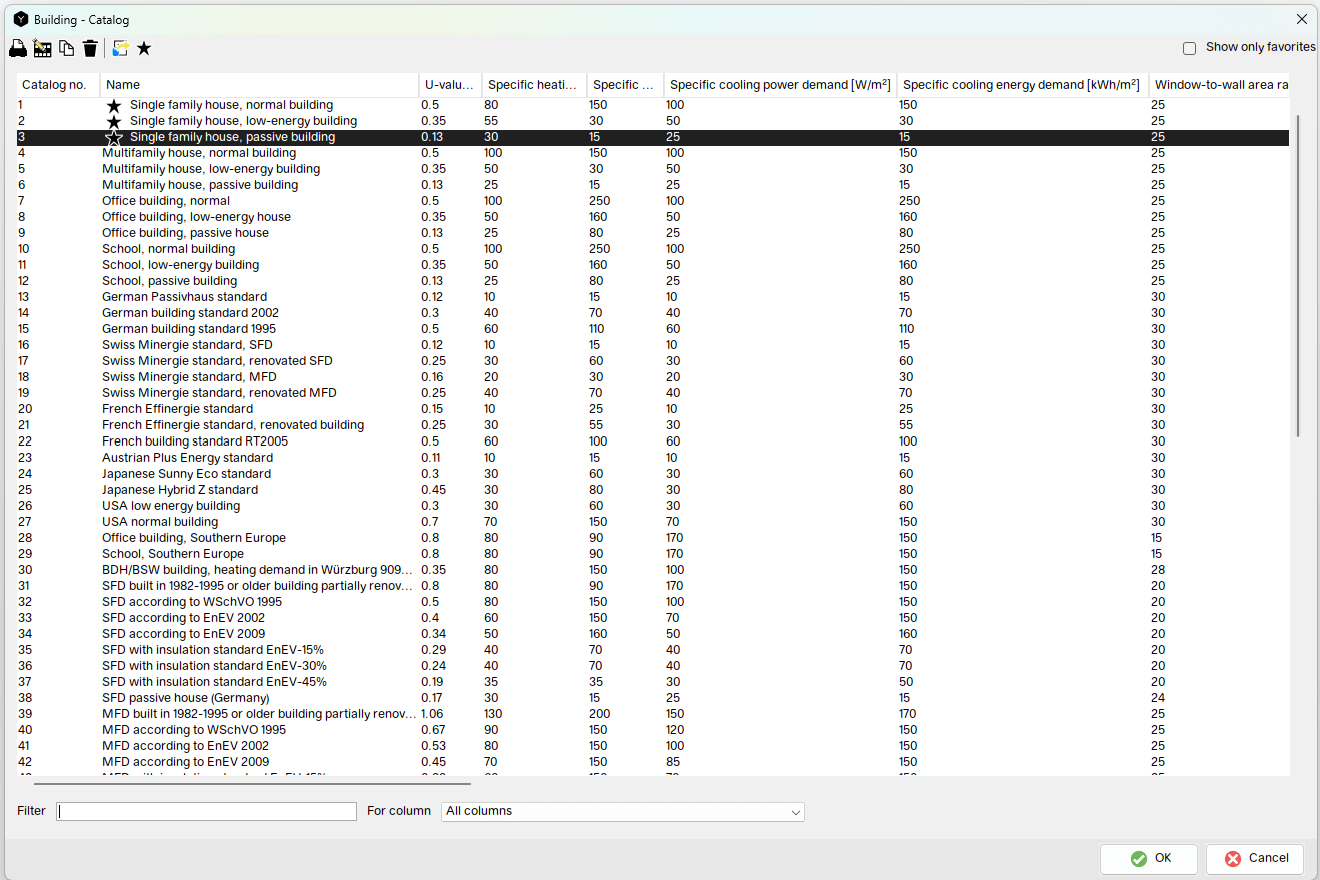The image size is (1320, 880).
Task: Unfavorite 'Single family house, normal building'
Action: point(113,104)
